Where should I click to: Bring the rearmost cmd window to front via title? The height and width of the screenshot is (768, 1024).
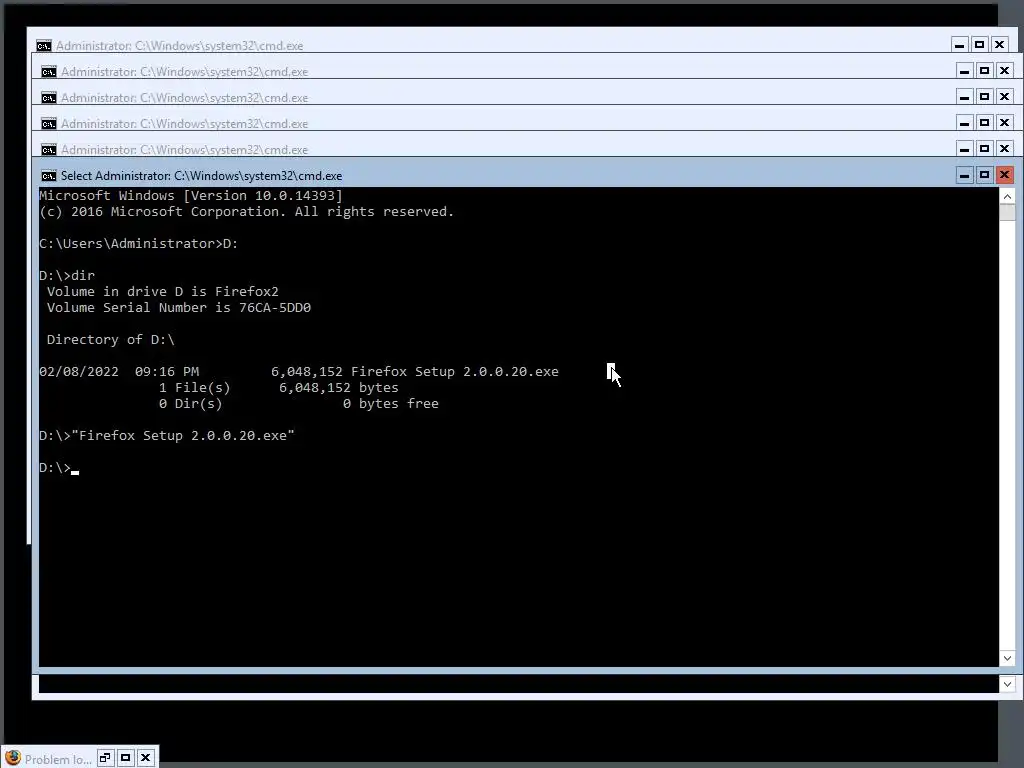click(x=179, y=46)
